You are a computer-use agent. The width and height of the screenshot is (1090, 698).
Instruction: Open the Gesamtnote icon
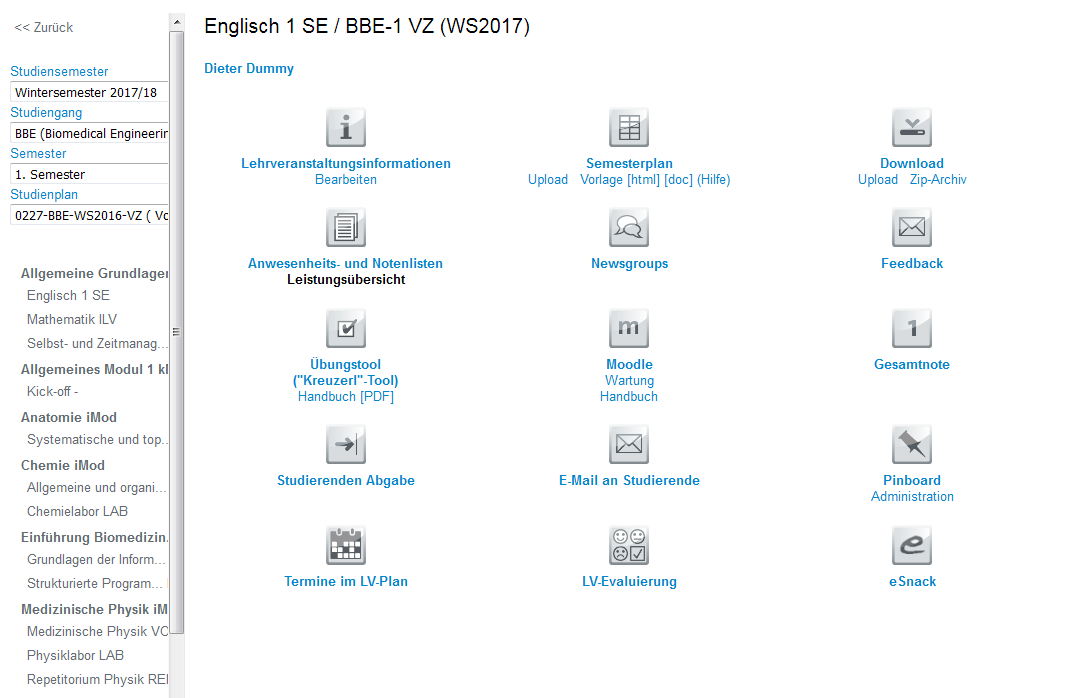[911, 329]
